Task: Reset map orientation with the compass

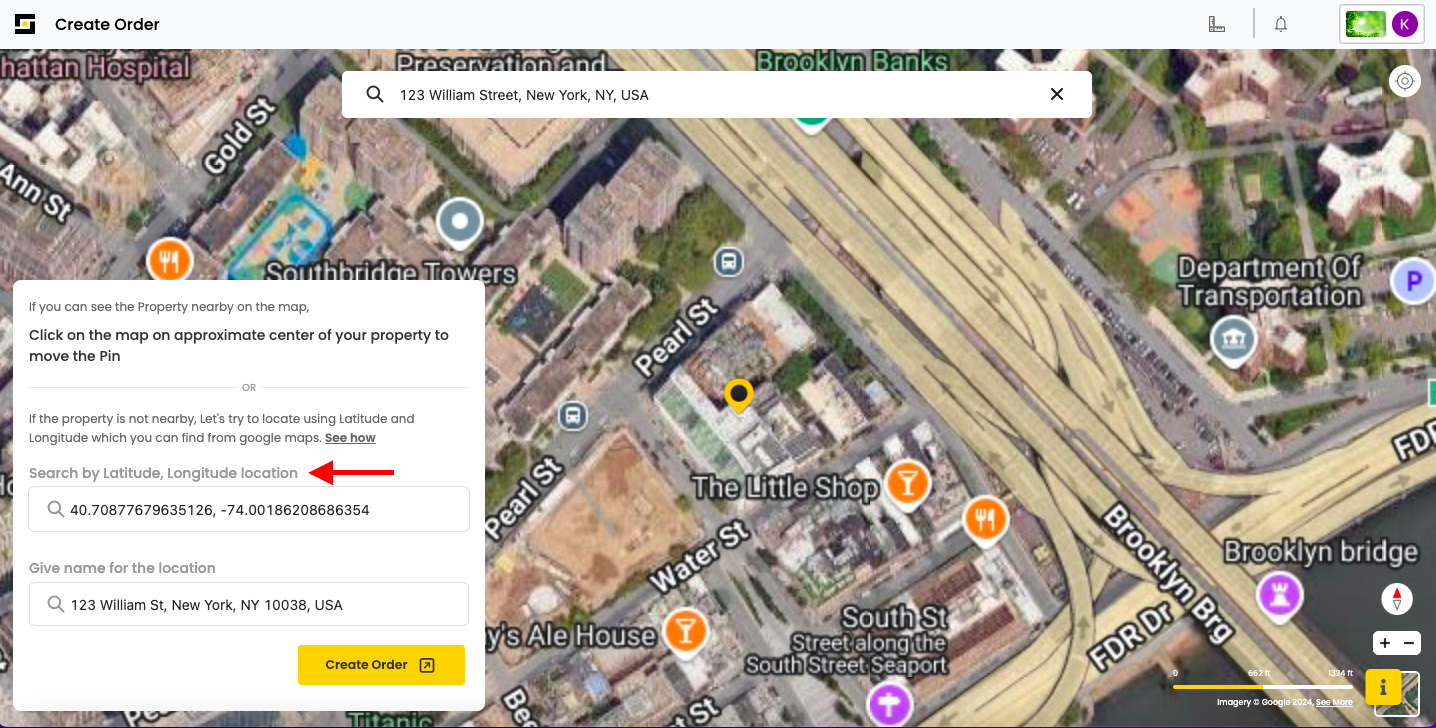Action: (1397, 599)
